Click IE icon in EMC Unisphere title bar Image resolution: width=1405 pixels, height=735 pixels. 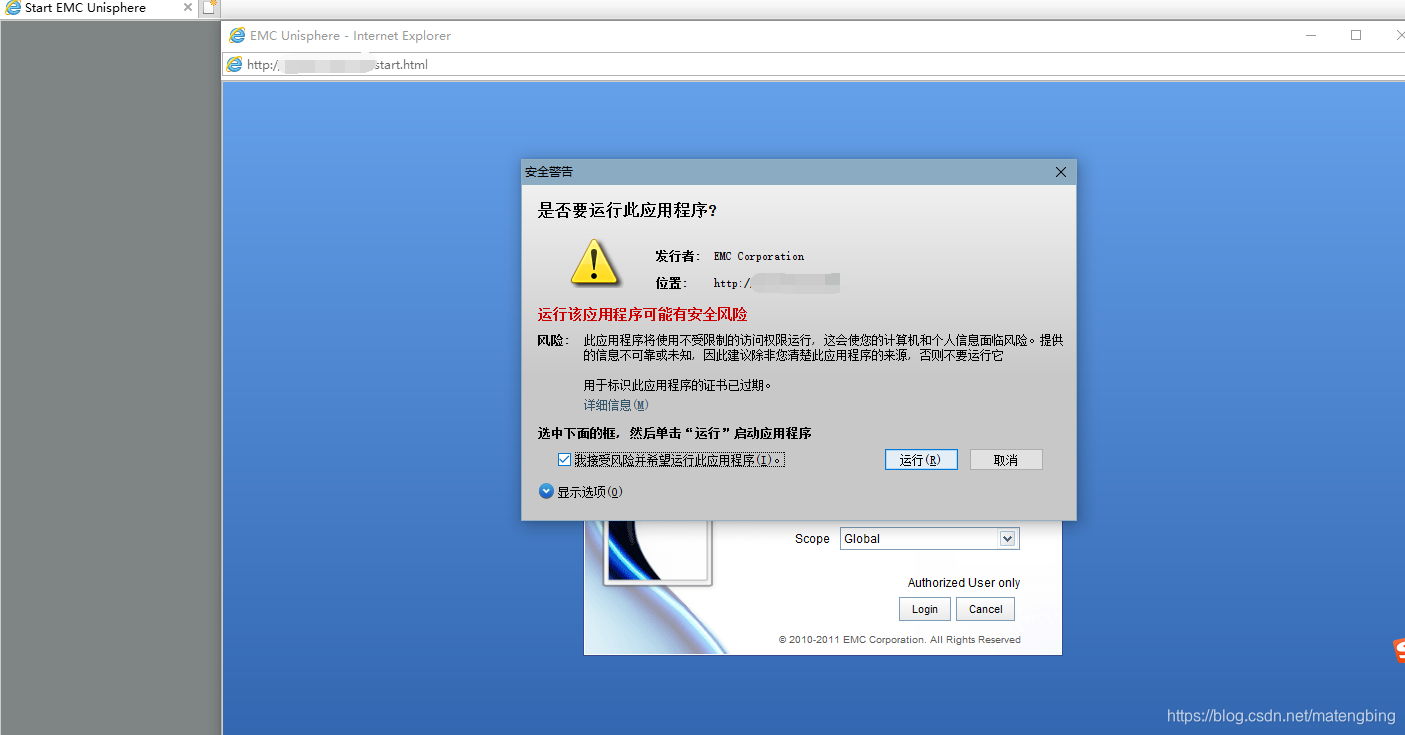point(237,35)
